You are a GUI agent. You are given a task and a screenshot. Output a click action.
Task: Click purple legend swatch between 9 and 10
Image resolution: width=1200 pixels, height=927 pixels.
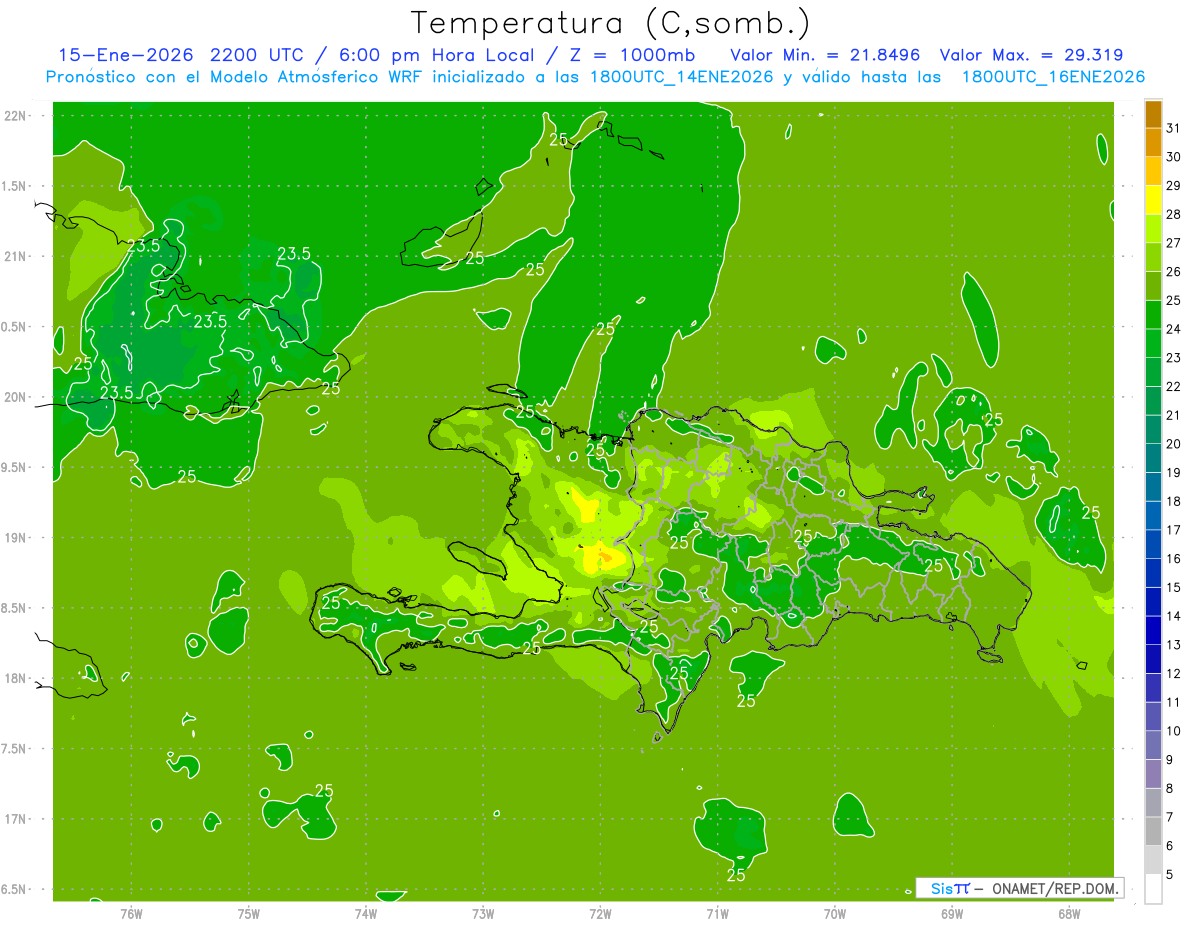click(x=1153, y=745)
